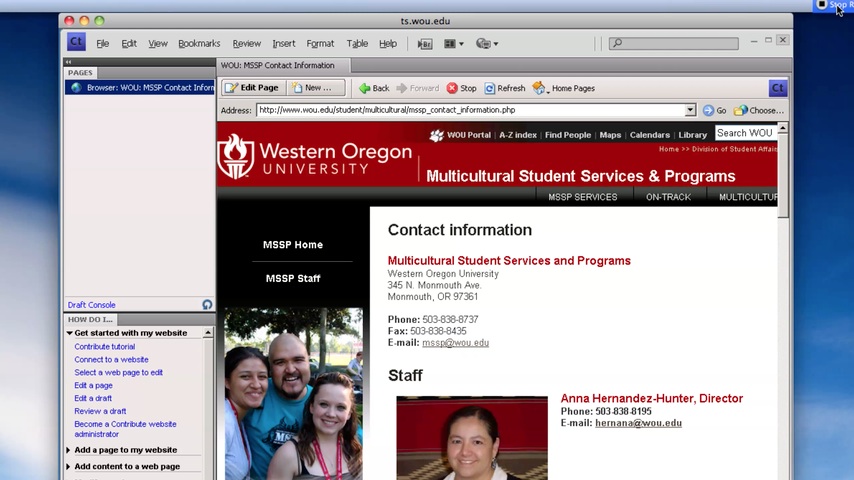This screenshot has width=854, height=480.
Task: Open Become a Contribute website administrator link
Action: [125, 429]
